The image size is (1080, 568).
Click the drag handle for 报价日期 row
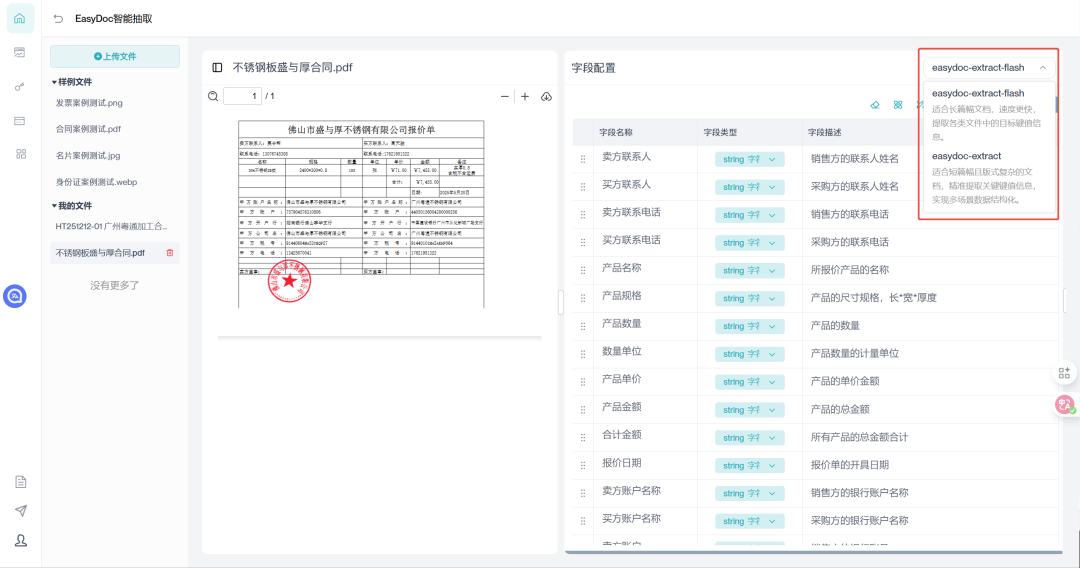[x=583, y=465]
